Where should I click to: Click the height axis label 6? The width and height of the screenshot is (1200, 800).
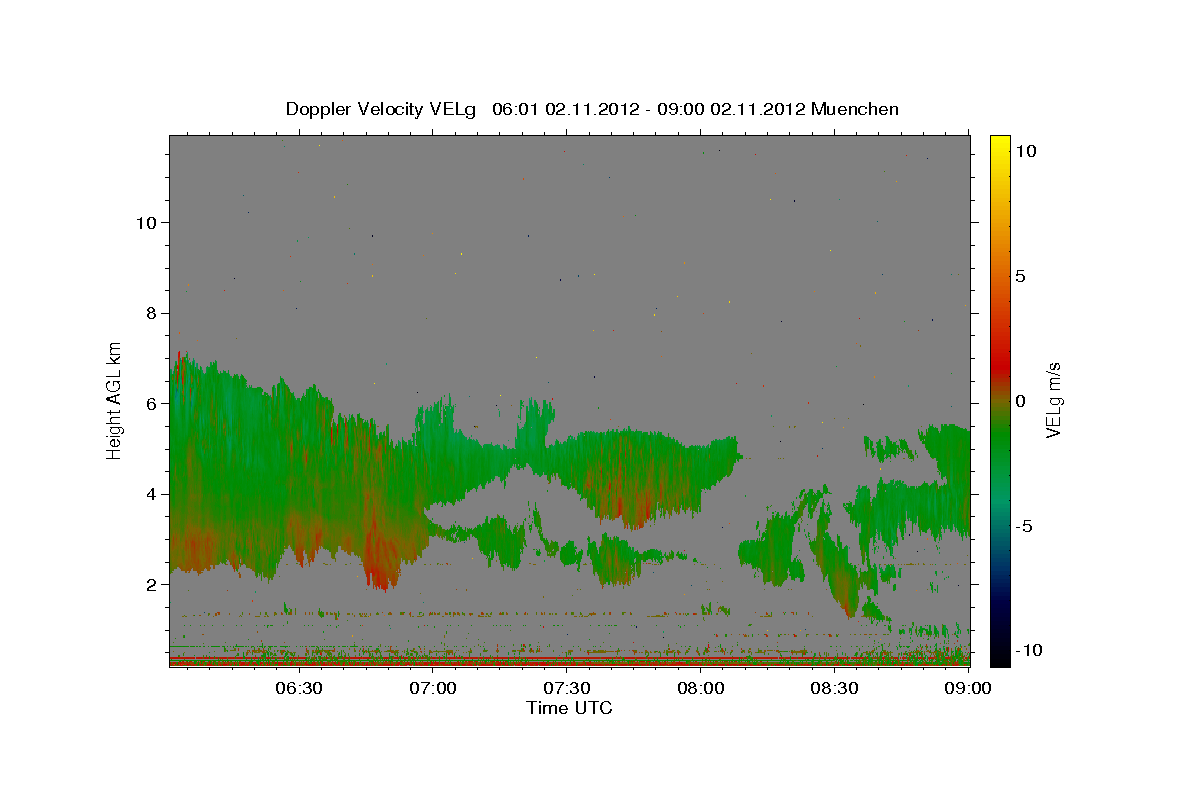(x=151, y=403)
